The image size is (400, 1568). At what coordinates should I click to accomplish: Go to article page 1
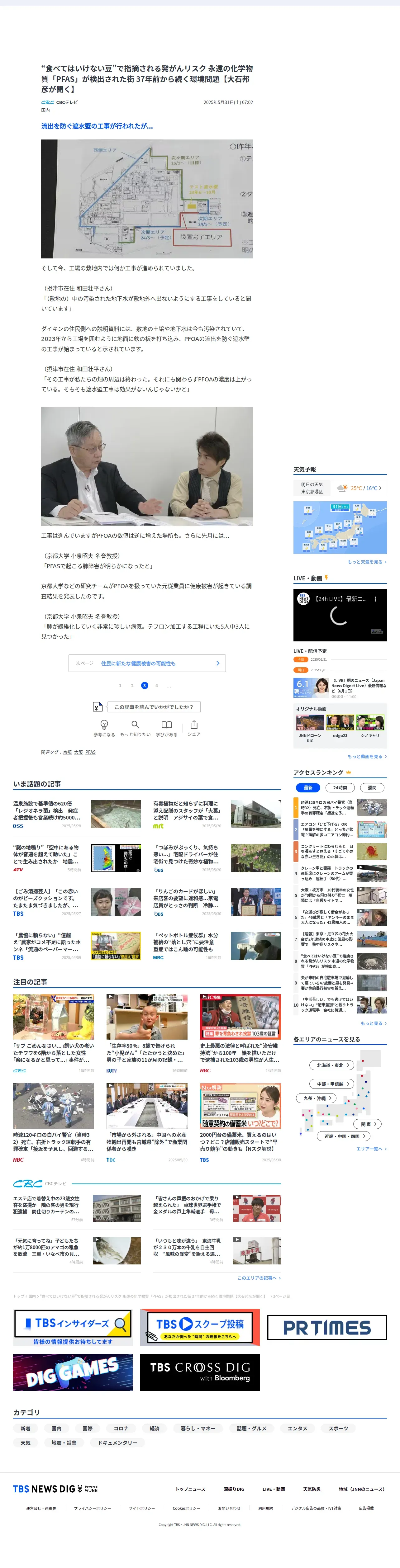point(120,685)
